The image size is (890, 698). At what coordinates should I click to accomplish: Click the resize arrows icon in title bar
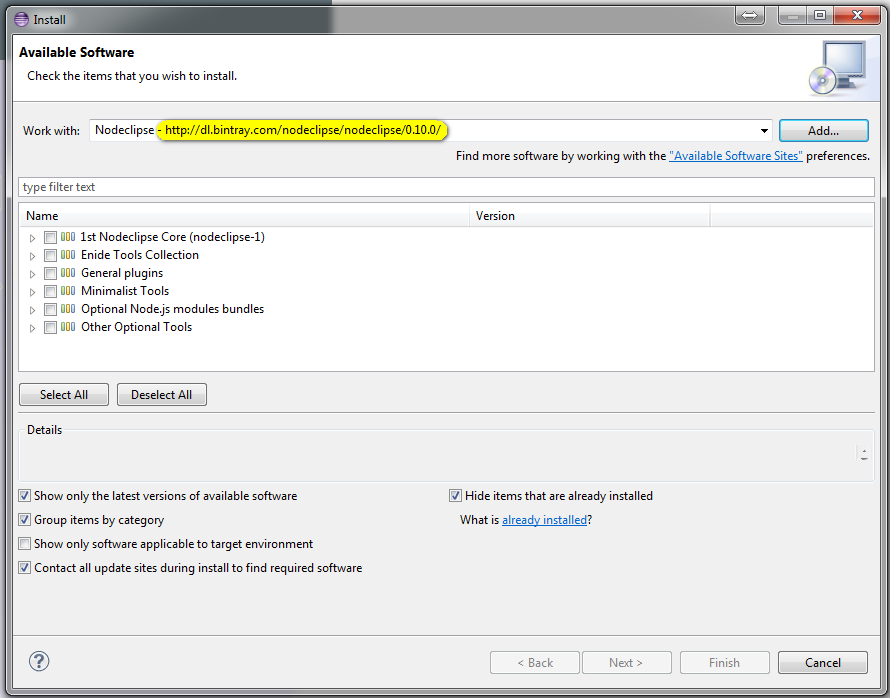pos(750,15)
